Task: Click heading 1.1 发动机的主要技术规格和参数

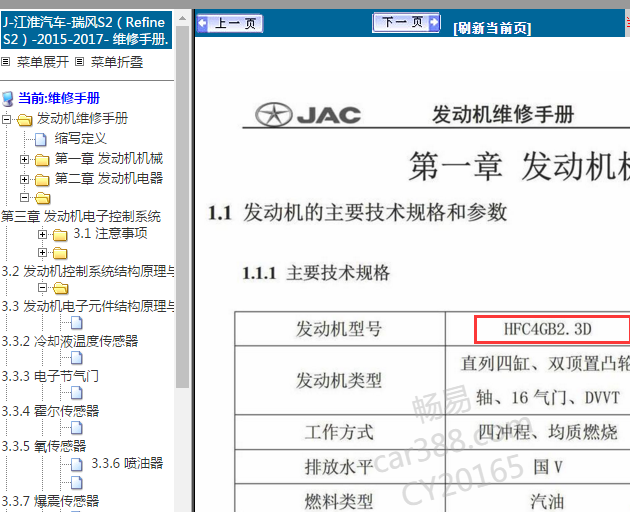Action: click(357, 212)
